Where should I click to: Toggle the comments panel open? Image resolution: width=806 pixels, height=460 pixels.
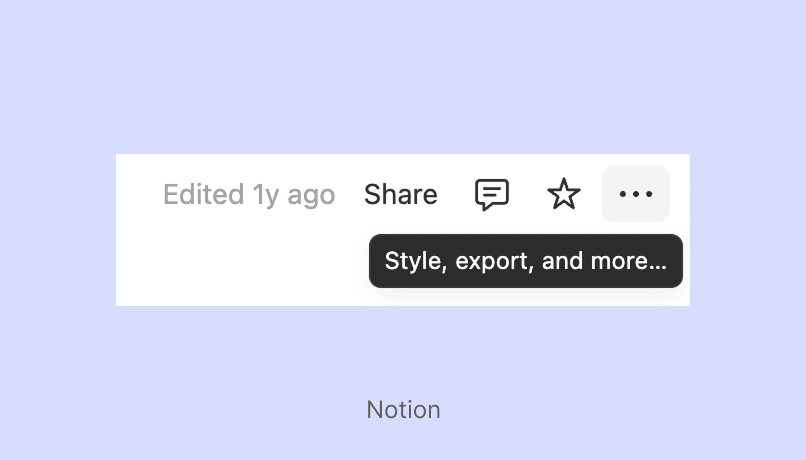tap(492, 194)
